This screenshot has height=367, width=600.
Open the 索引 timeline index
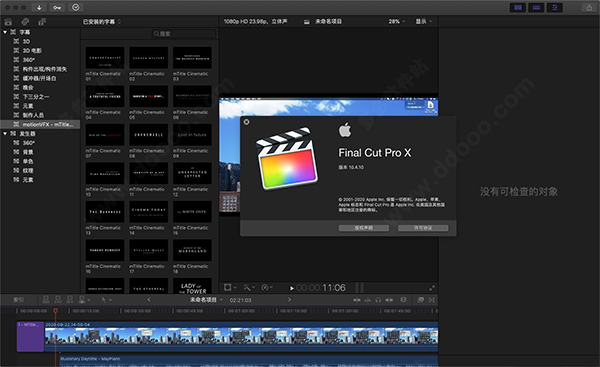click(x=18, y=300)
